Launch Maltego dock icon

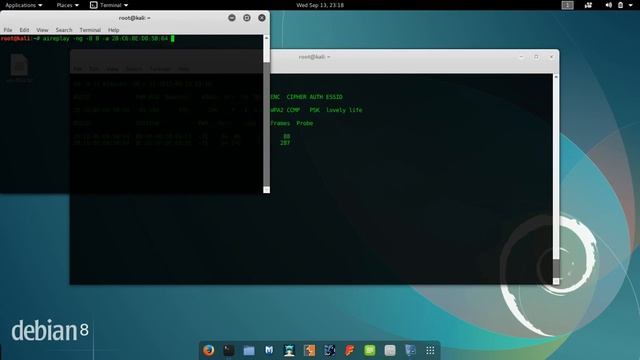point(329,350)
